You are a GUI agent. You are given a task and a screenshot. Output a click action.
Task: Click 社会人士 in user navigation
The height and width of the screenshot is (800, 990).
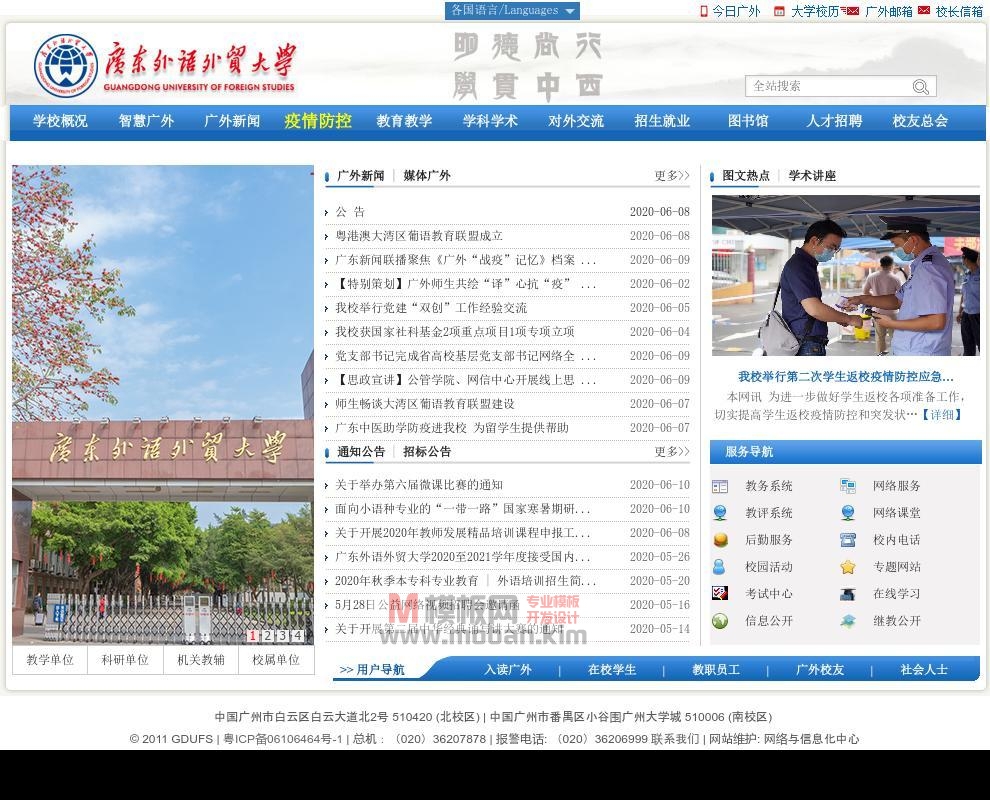pyautogui.click(x=924, y=669)
